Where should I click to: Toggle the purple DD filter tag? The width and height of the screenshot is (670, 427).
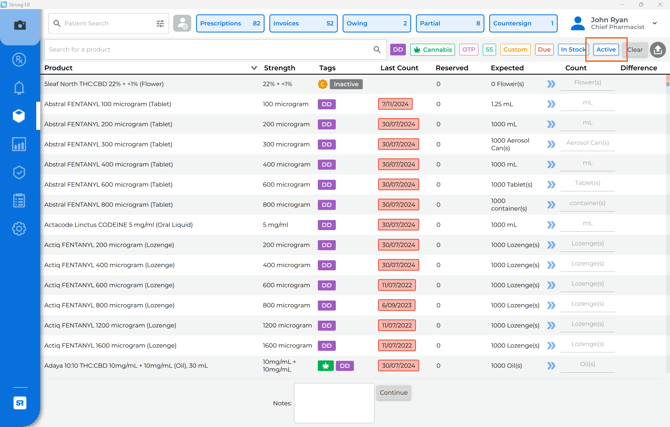398,49
